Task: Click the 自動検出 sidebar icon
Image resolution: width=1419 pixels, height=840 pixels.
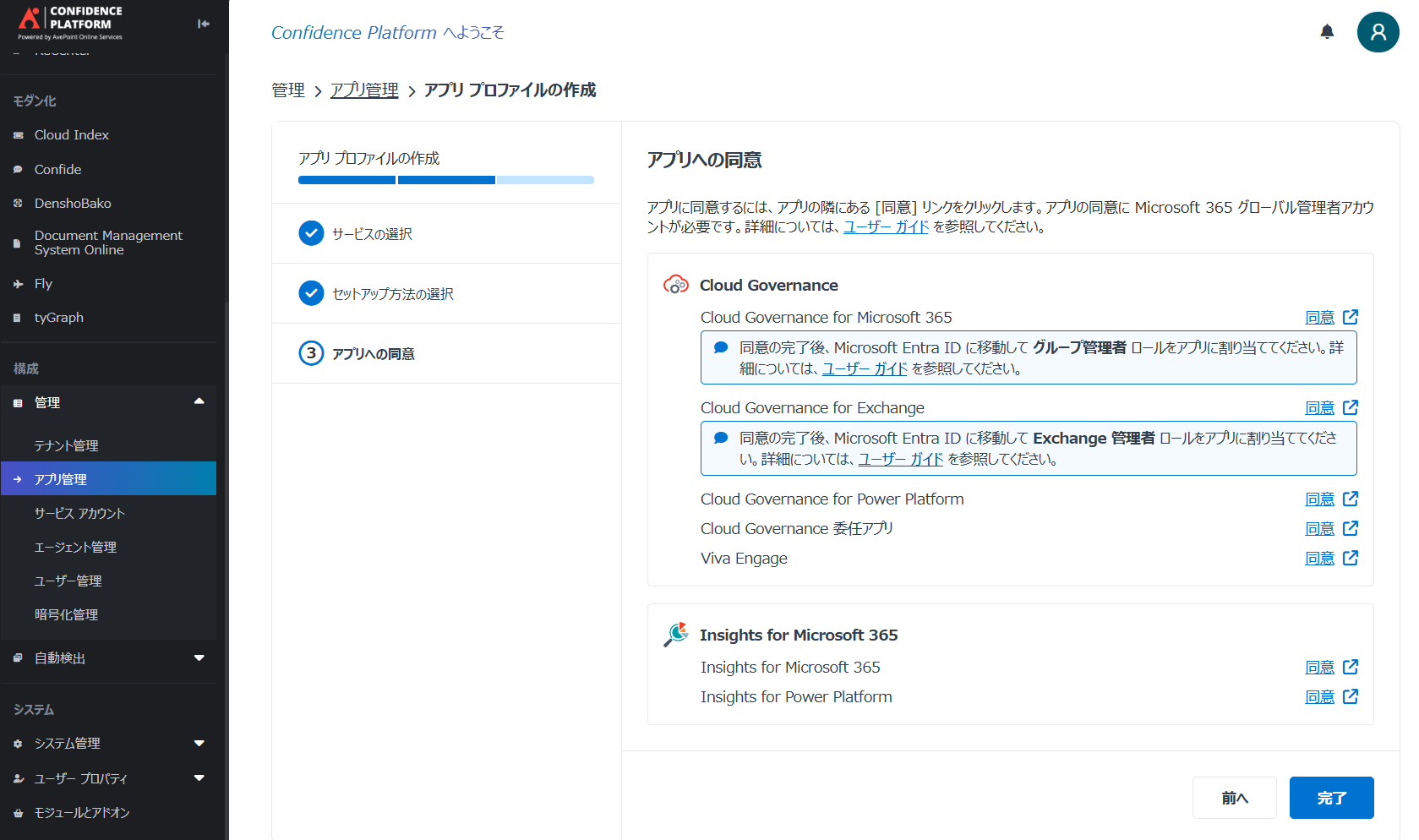Action: pos(19,658)
